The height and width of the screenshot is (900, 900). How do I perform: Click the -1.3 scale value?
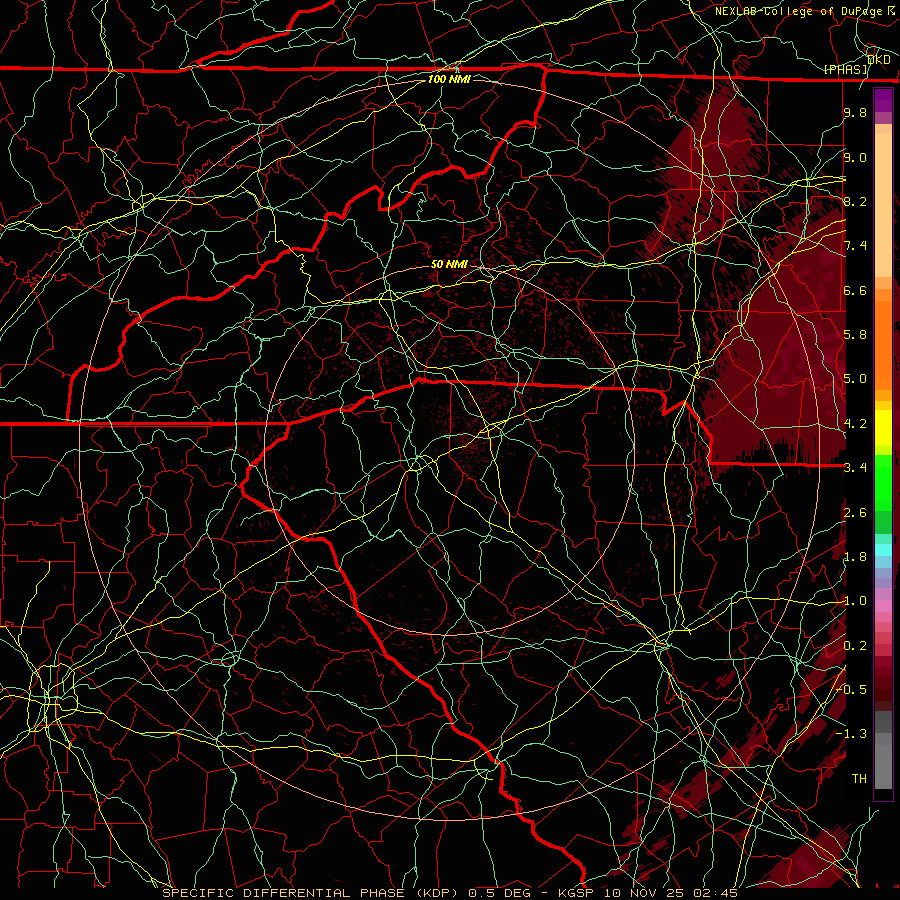point(852,734)
